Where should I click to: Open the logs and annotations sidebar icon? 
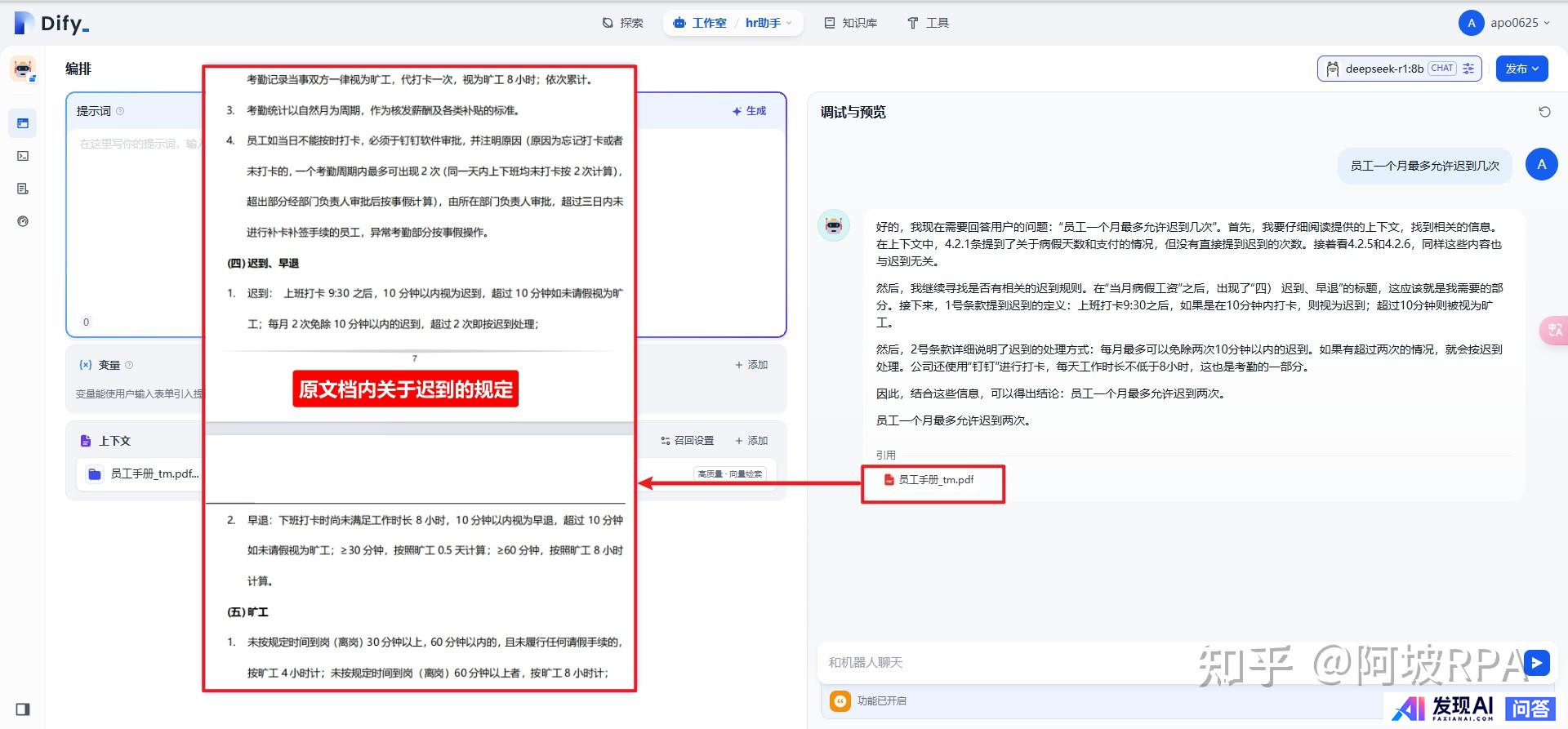(x=23, y=189)
